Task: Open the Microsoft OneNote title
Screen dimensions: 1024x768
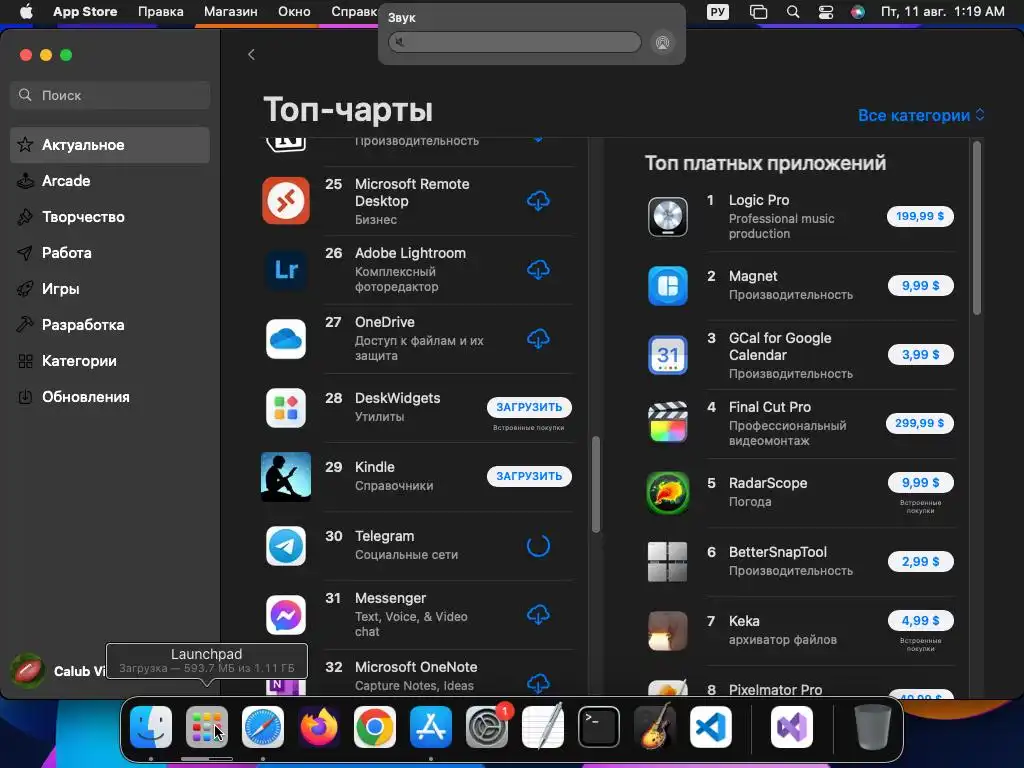Action: click(x=415, y=667)
